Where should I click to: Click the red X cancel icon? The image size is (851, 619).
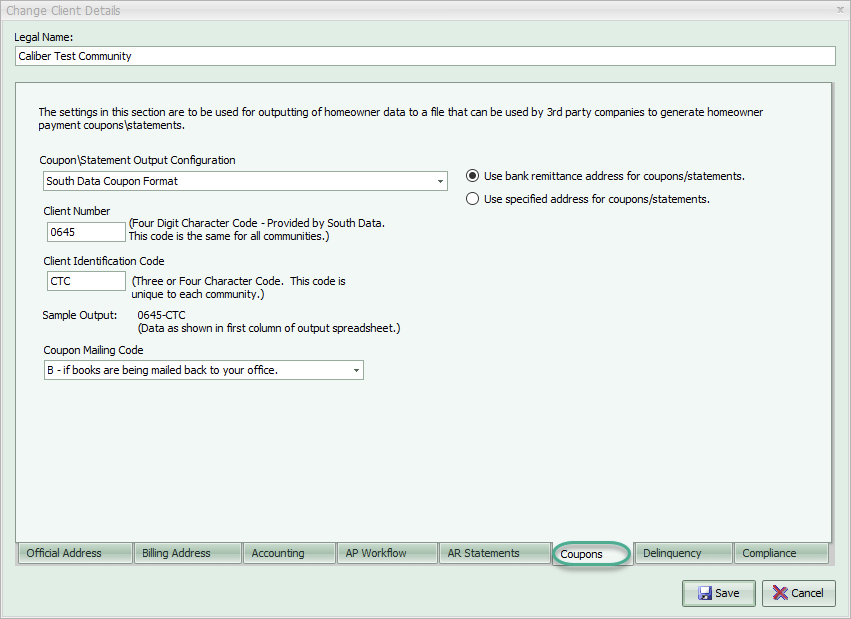(x=783, y=593)
